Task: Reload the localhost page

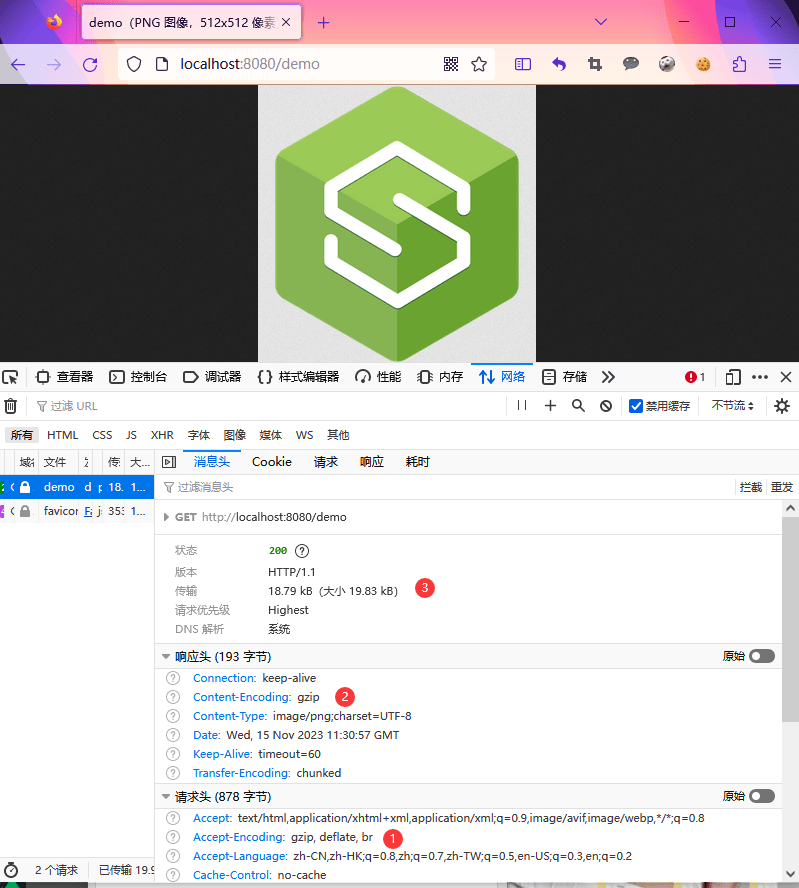Action: click(90, 65)
